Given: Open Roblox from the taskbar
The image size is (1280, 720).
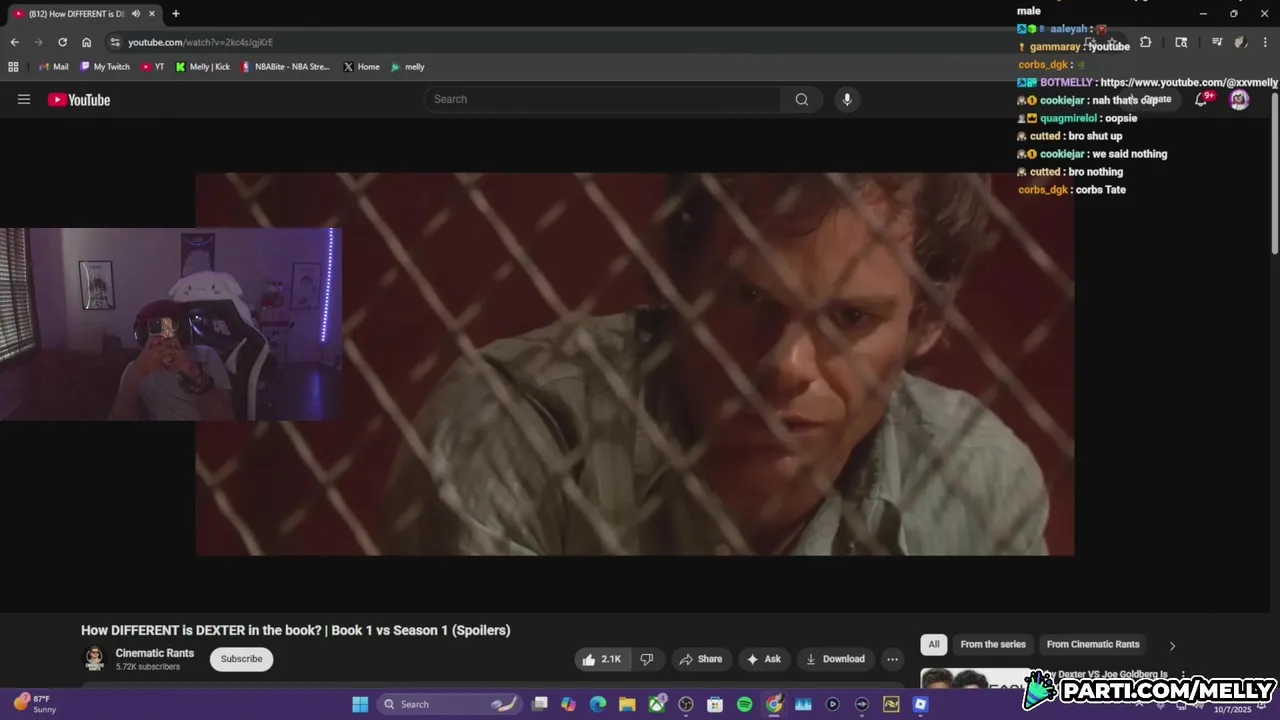Looking at the screenshot, I should click(x=920, y=704).
